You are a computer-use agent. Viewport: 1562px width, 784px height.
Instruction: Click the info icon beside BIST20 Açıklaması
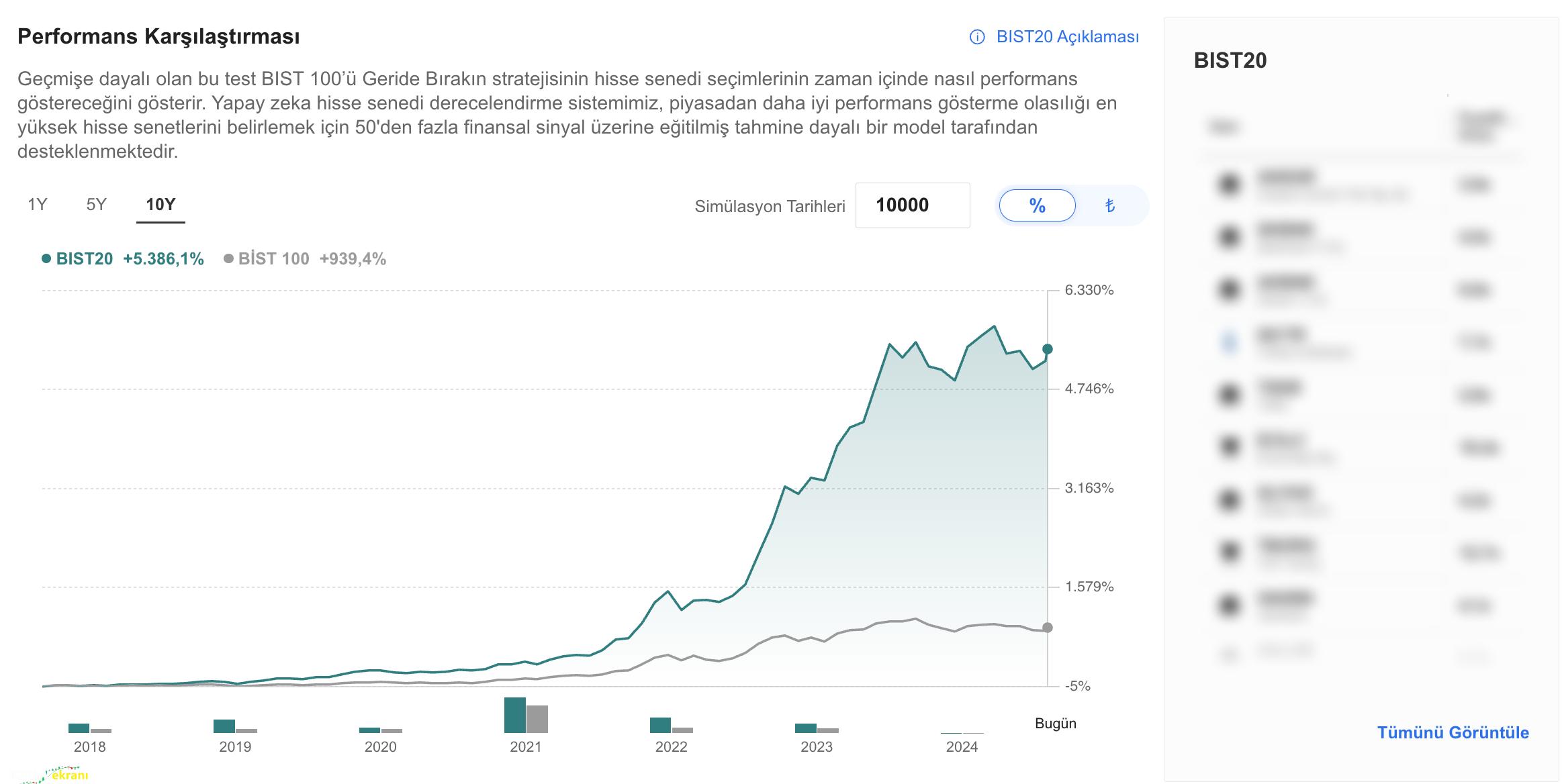tap(977, 37)
